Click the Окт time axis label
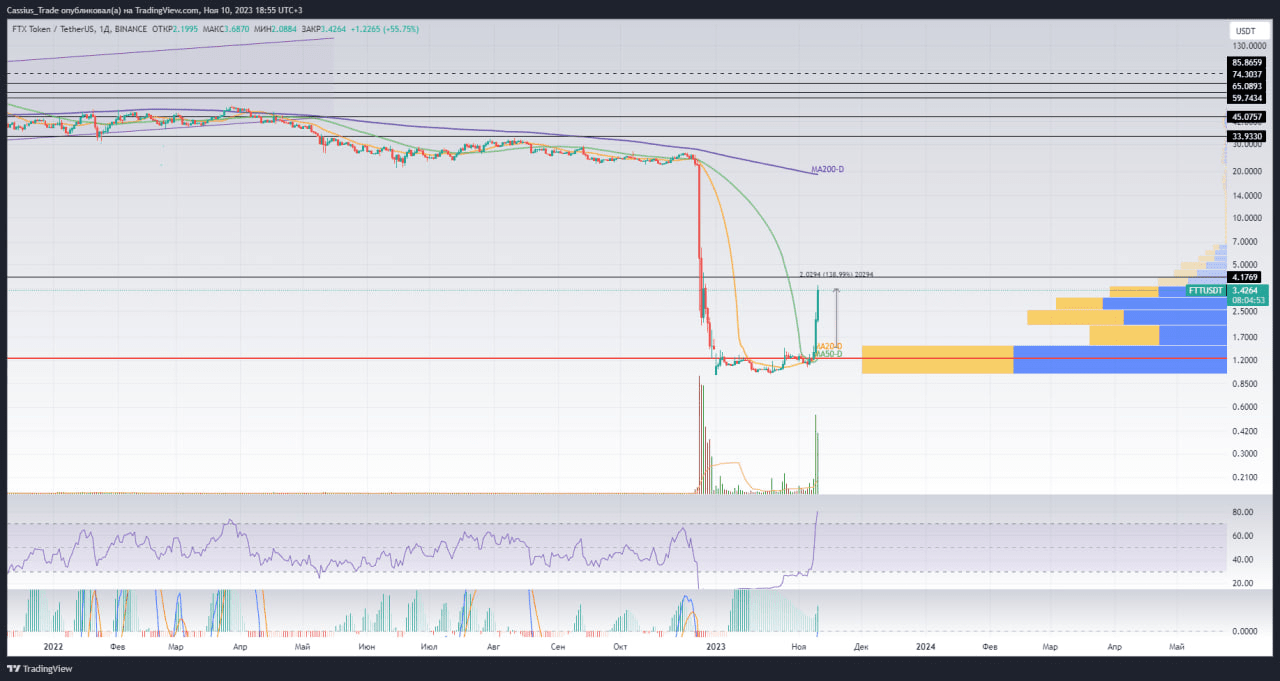This screenshot has width=1280, height=681. (x=620, y=647)
